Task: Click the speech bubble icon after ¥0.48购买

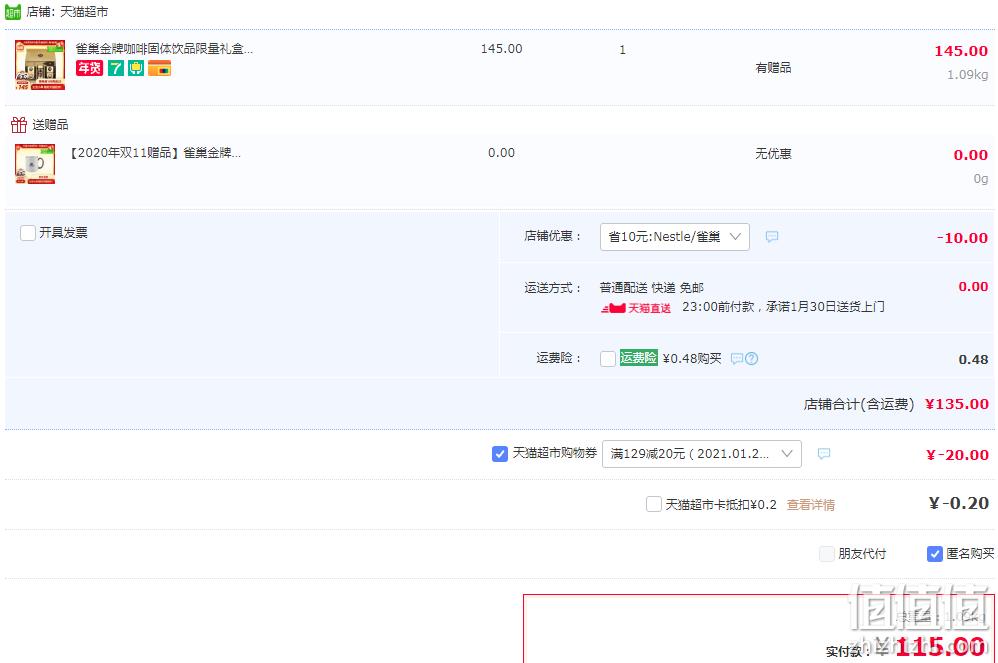Action: coord(736,359)
